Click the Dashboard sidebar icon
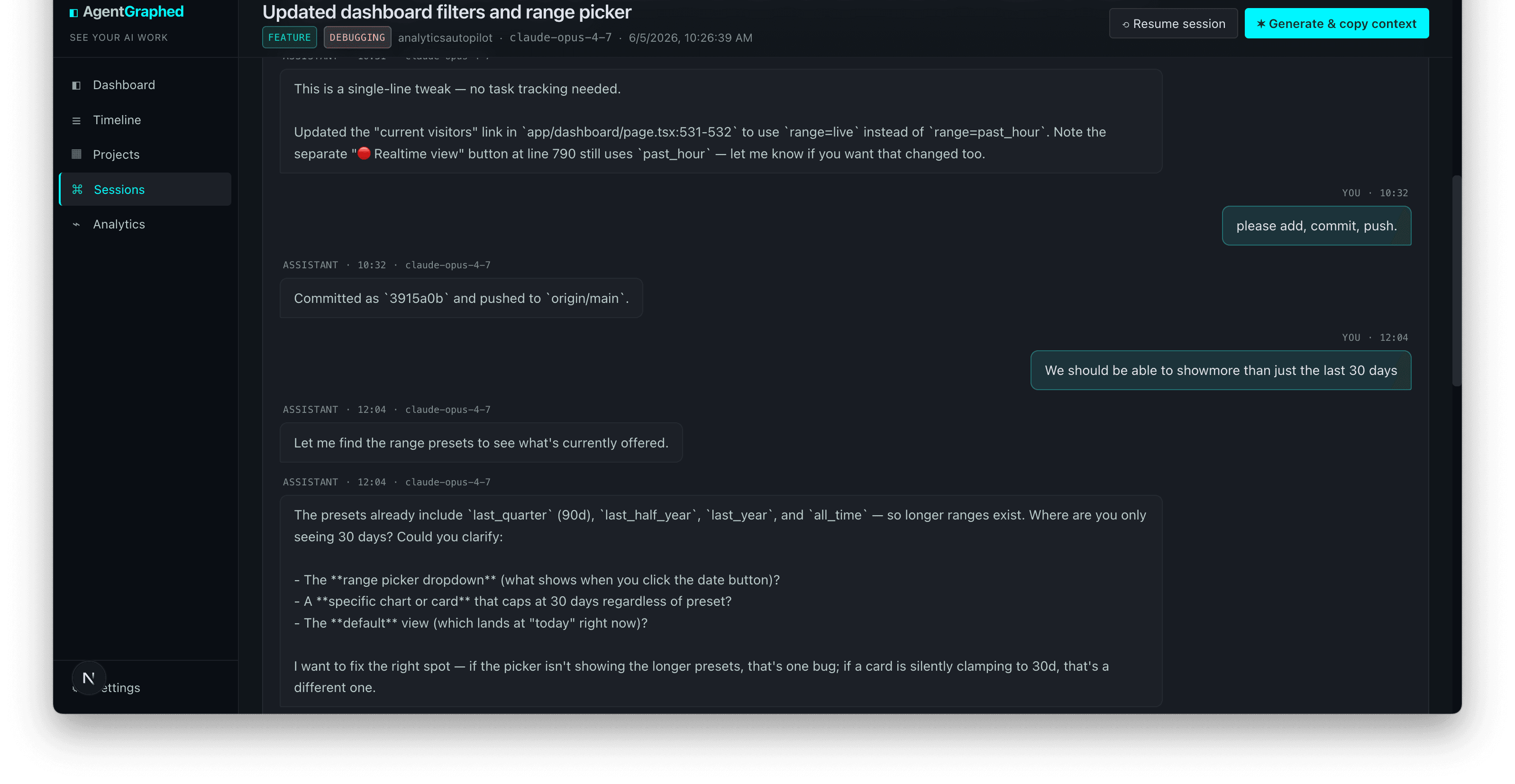1515x784 pixels. (76, 85)
